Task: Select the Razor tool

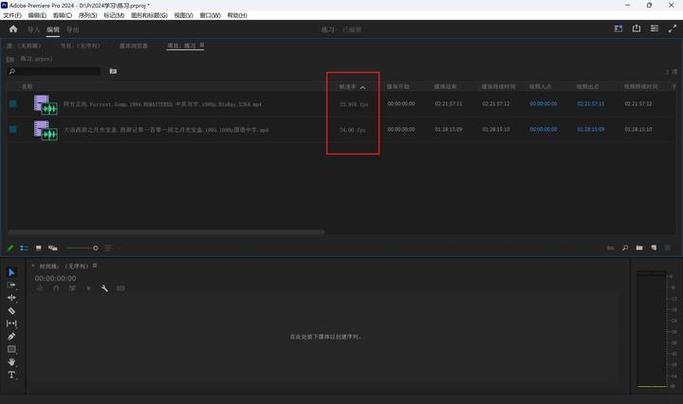Action: click(12, 311)
